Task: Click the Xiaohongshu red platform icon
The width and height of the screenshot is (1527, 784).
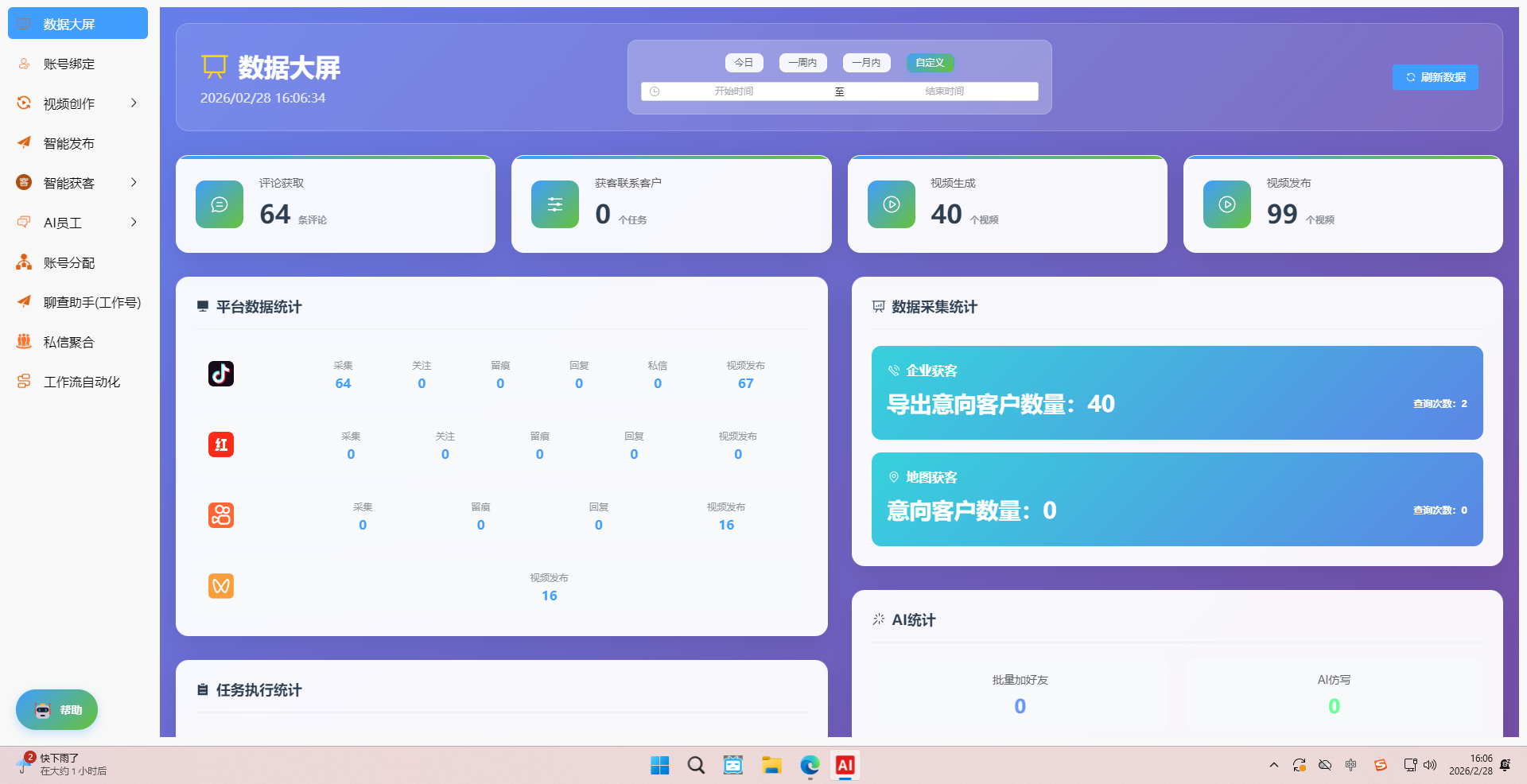Action: (221, 444)
